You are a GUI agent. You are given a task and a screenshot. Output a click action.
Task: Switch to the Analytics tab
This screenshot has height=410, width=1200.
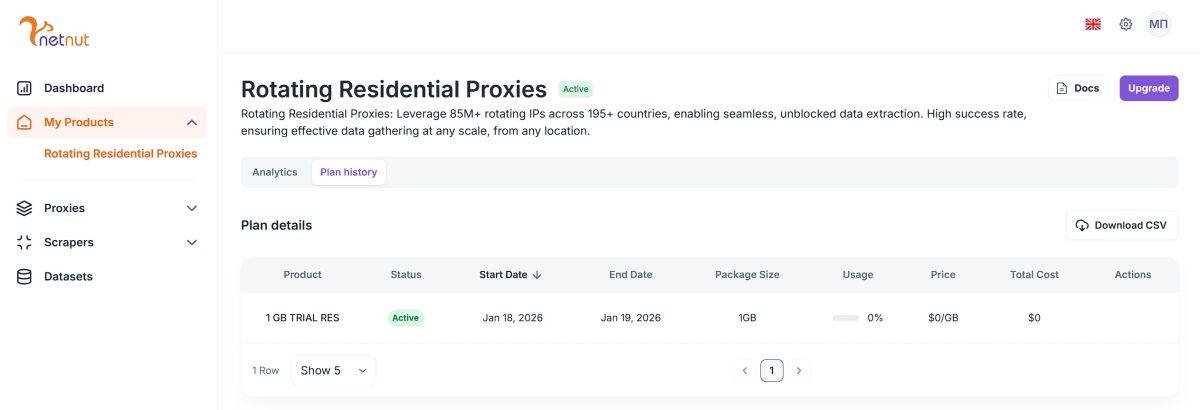click(275, 172)
